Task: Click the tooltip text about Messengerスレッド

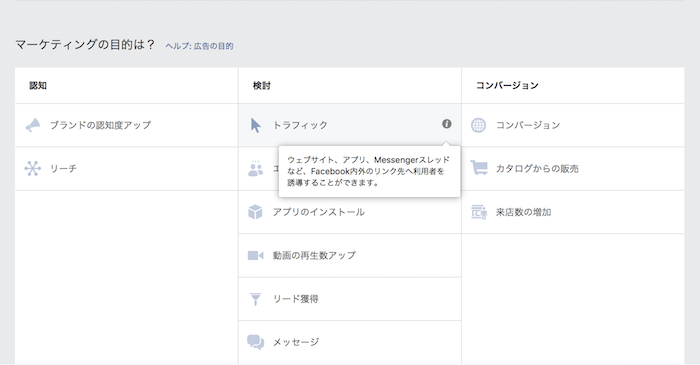Action: click(x=369, y=171)
